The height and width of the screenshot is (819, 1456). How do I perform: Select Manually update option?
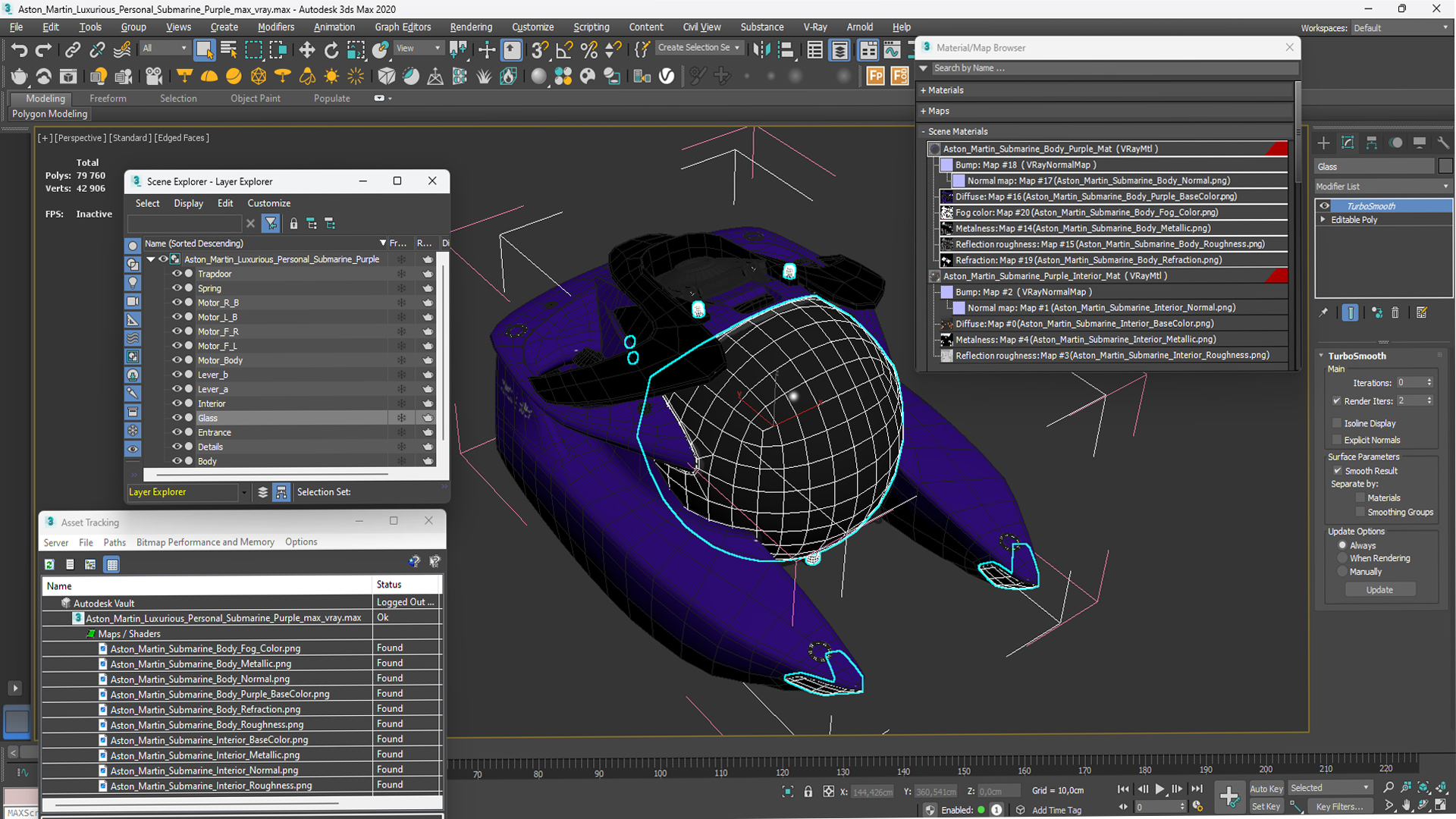pos(1342,572)
